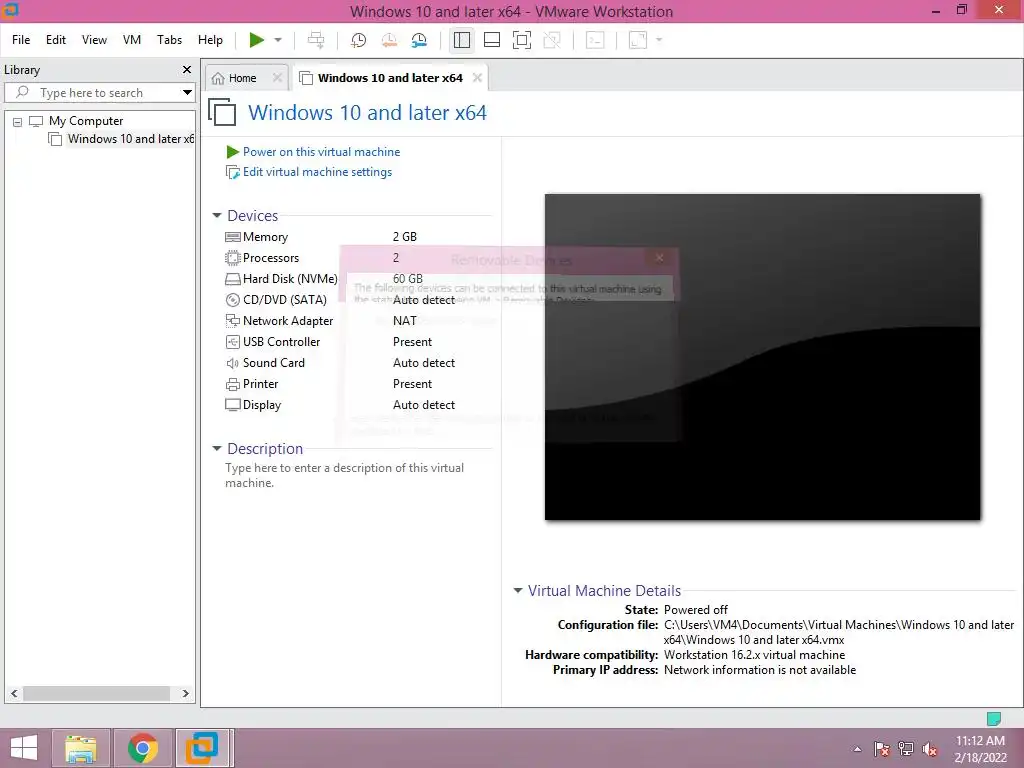This screenshot has width=1024, height=768.
Task: Open the library search dropdown arrow
Action: (187, 93)
